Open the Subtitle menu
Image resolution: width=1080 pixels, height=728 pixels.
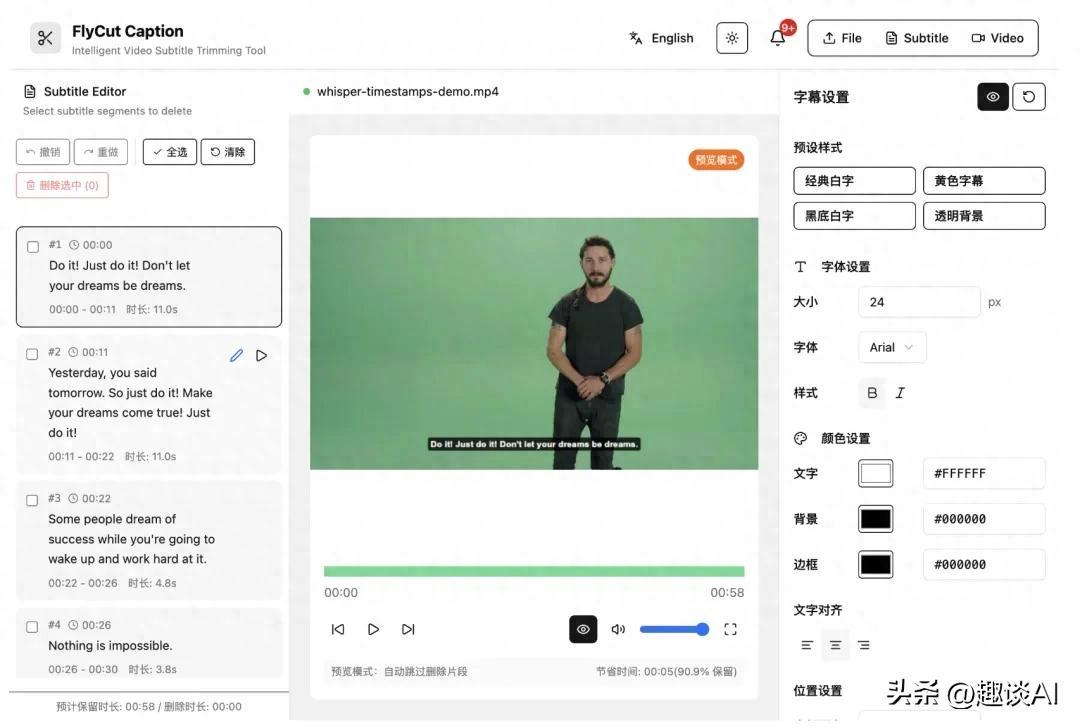point(916,37)
